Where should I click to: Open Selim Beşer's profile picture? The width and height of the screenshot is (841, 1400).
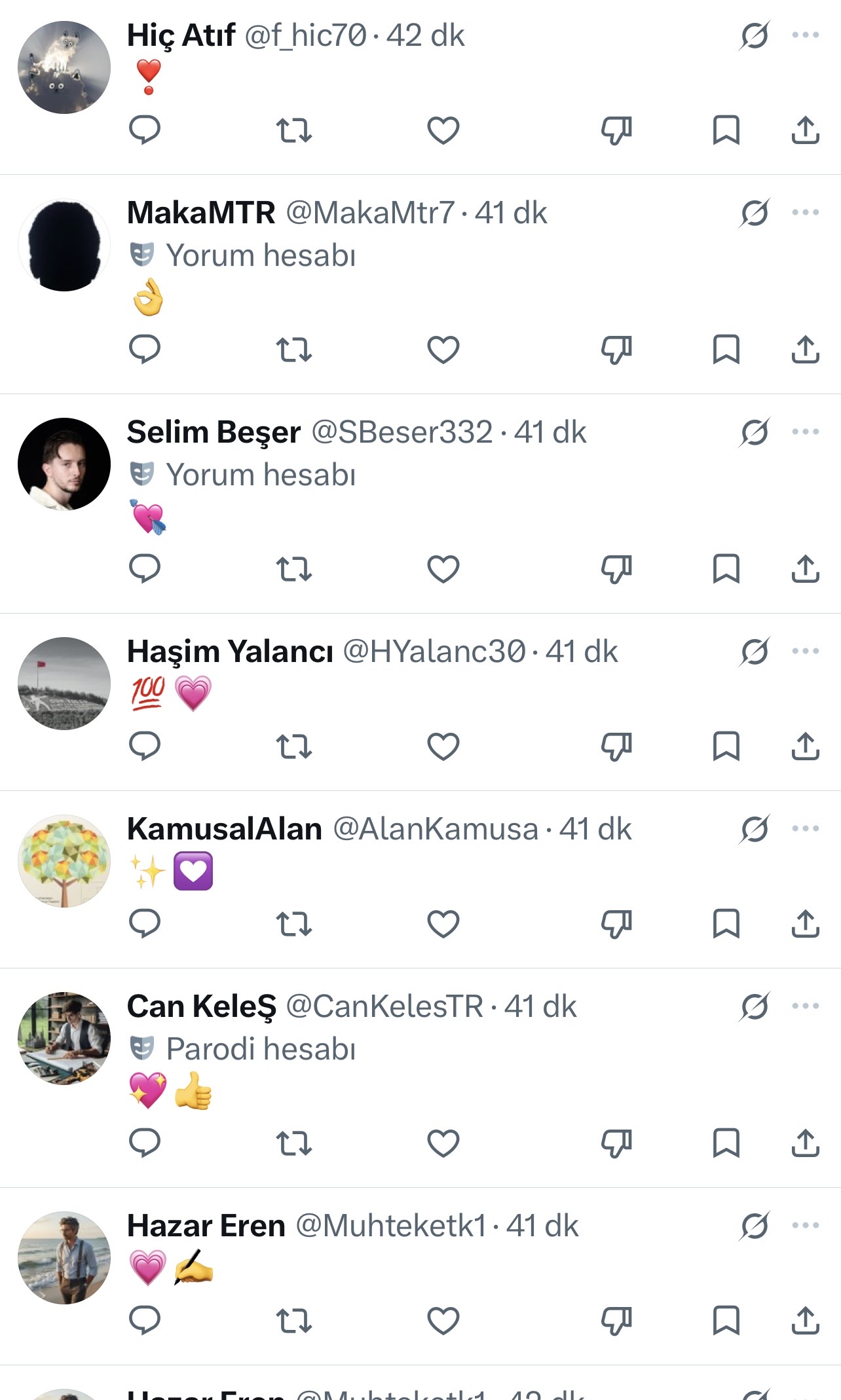click(64, 464)
